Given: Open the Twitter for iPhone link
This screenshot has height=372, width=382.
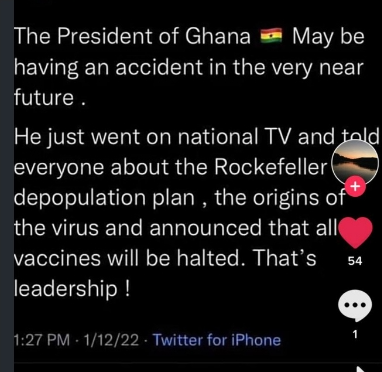Looking at the screenshot, I should point(217,340).
